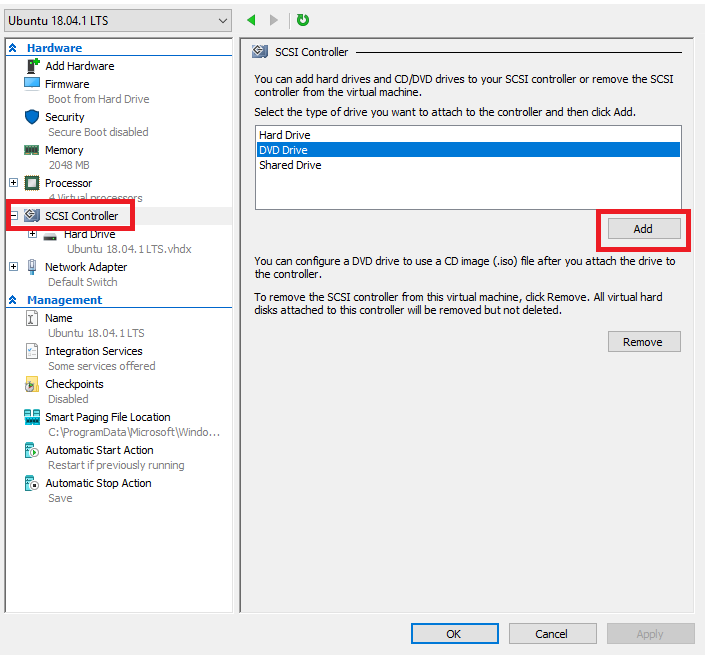Click the SCSI Controller tree icon
705x655 pixels.
point(32,215)
